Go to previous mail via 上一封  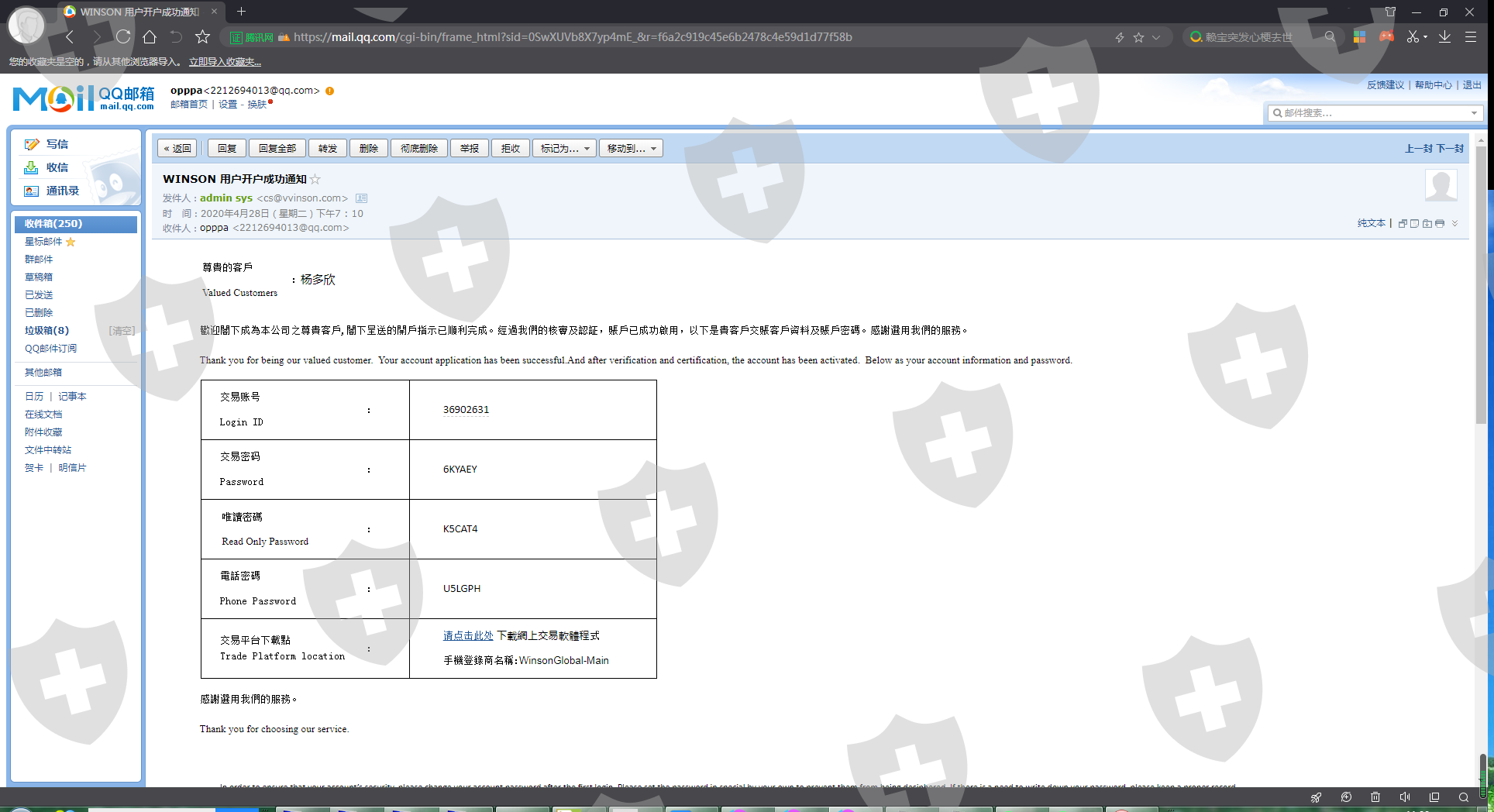1418,149
